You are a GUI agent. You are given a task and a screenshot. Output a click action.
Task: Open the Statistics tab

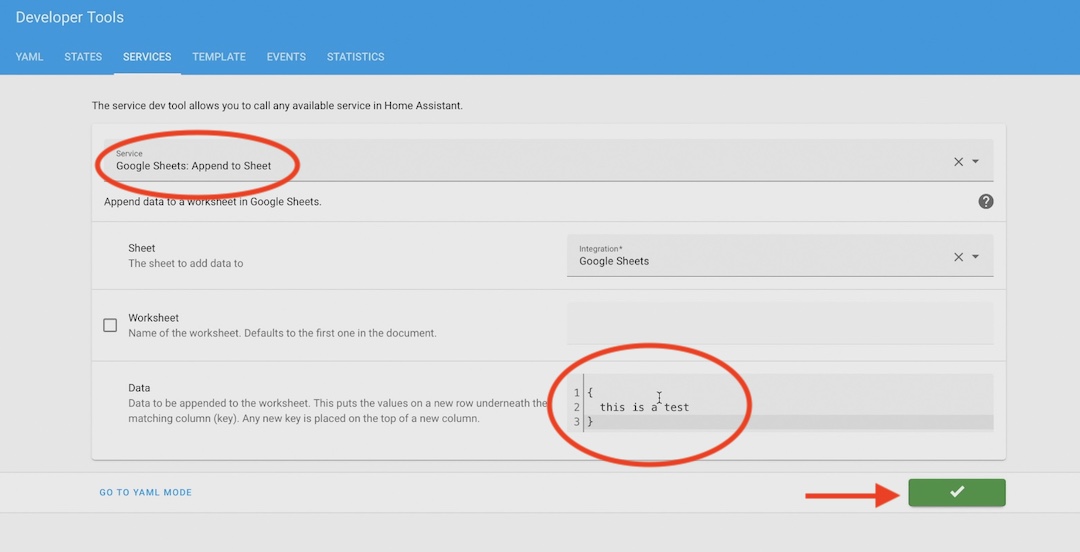355,57
